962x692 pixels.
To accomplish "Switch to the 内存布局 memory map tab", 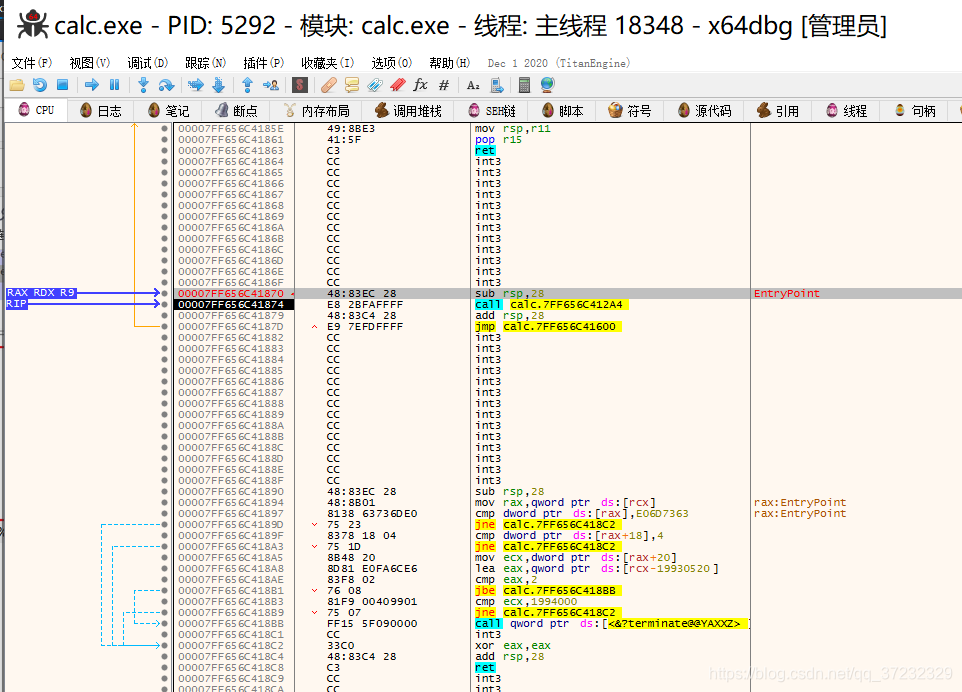I will 317,111.
